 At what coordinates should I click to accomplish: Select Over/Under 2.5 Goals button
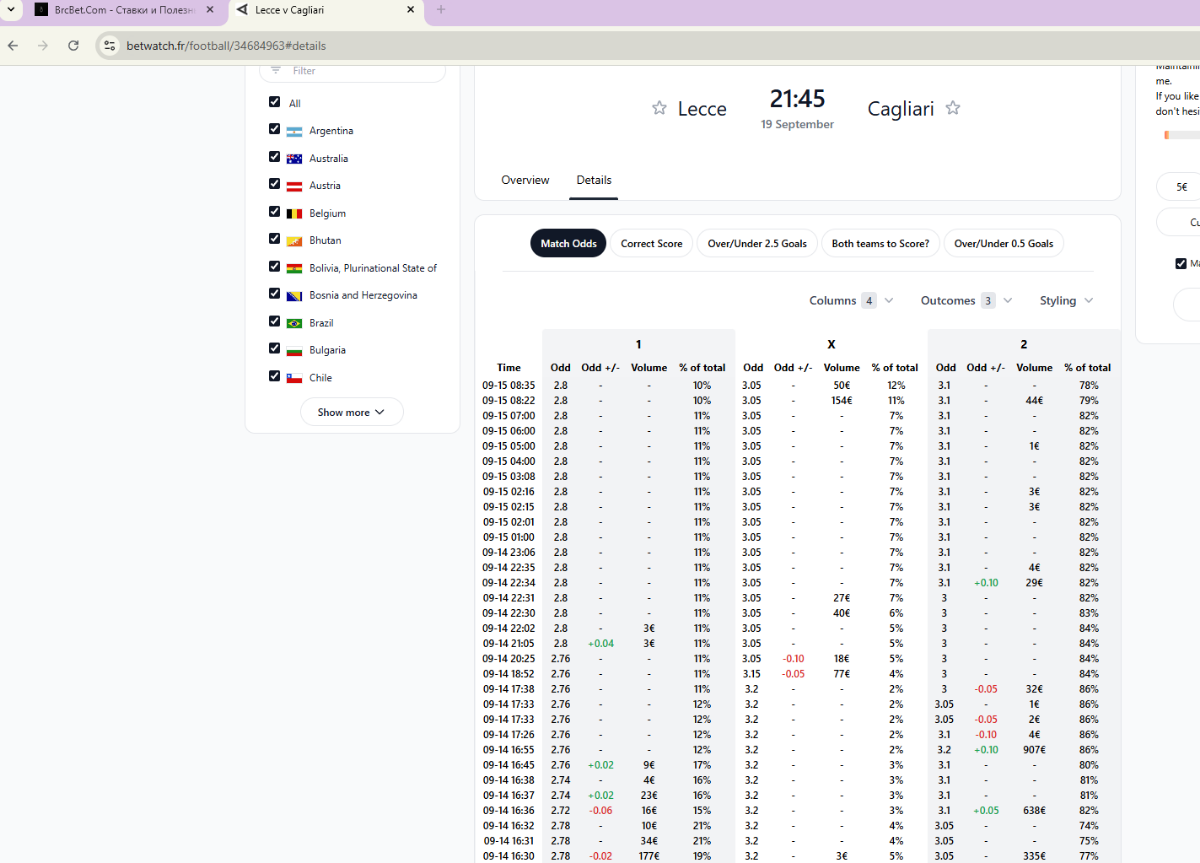pyautogui.click(x=757, y=244)
